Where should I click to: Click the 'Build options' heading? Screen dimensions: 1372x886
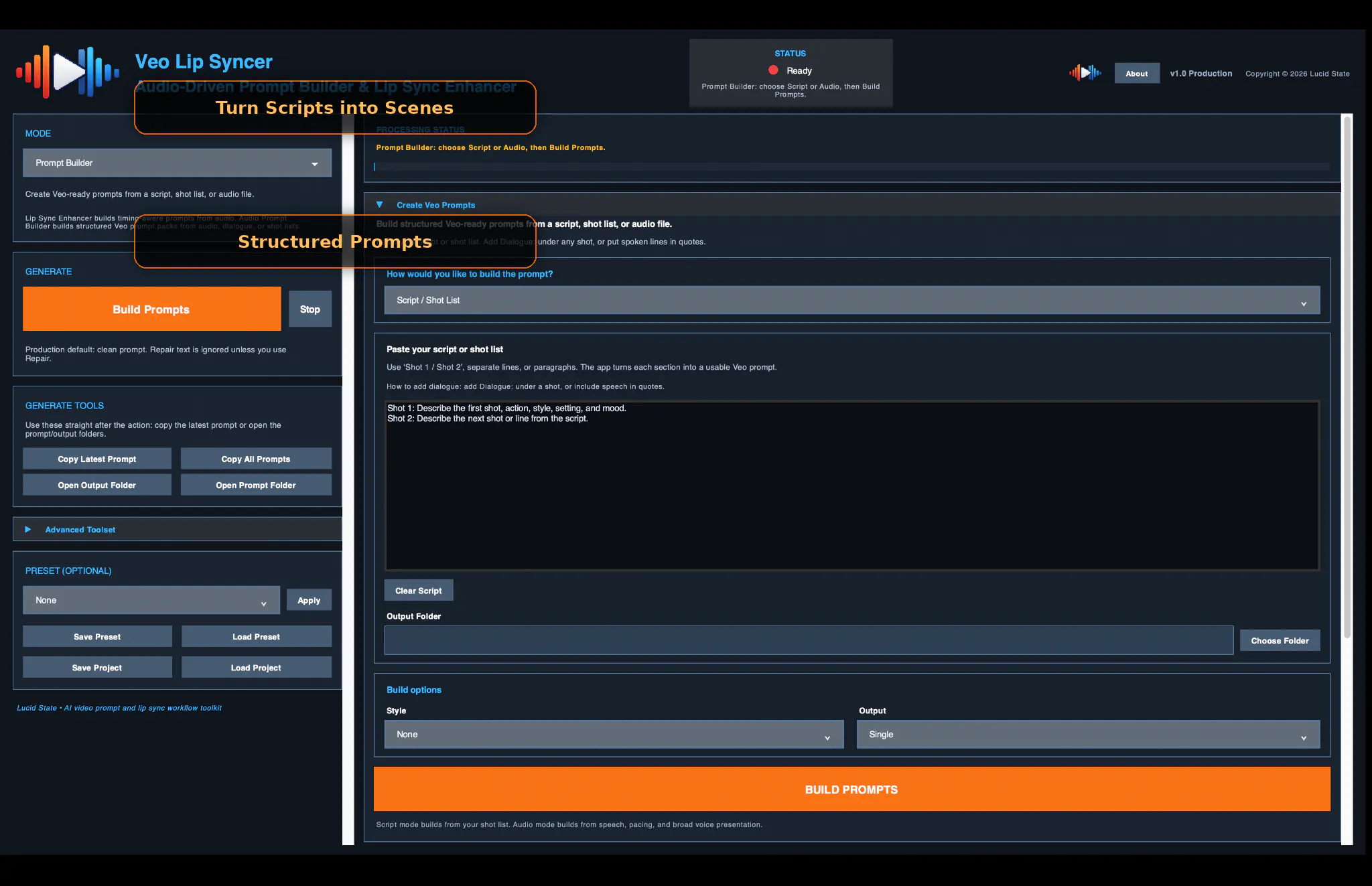[x=414, y=690]
